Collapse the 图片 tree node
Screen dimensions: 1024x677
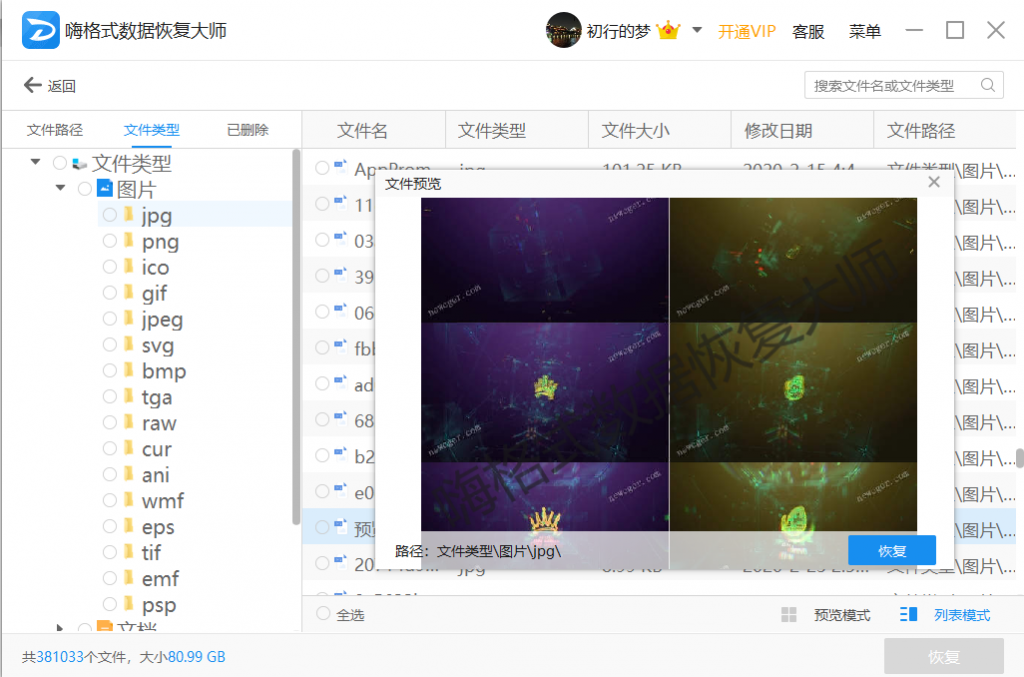(60, 187)
